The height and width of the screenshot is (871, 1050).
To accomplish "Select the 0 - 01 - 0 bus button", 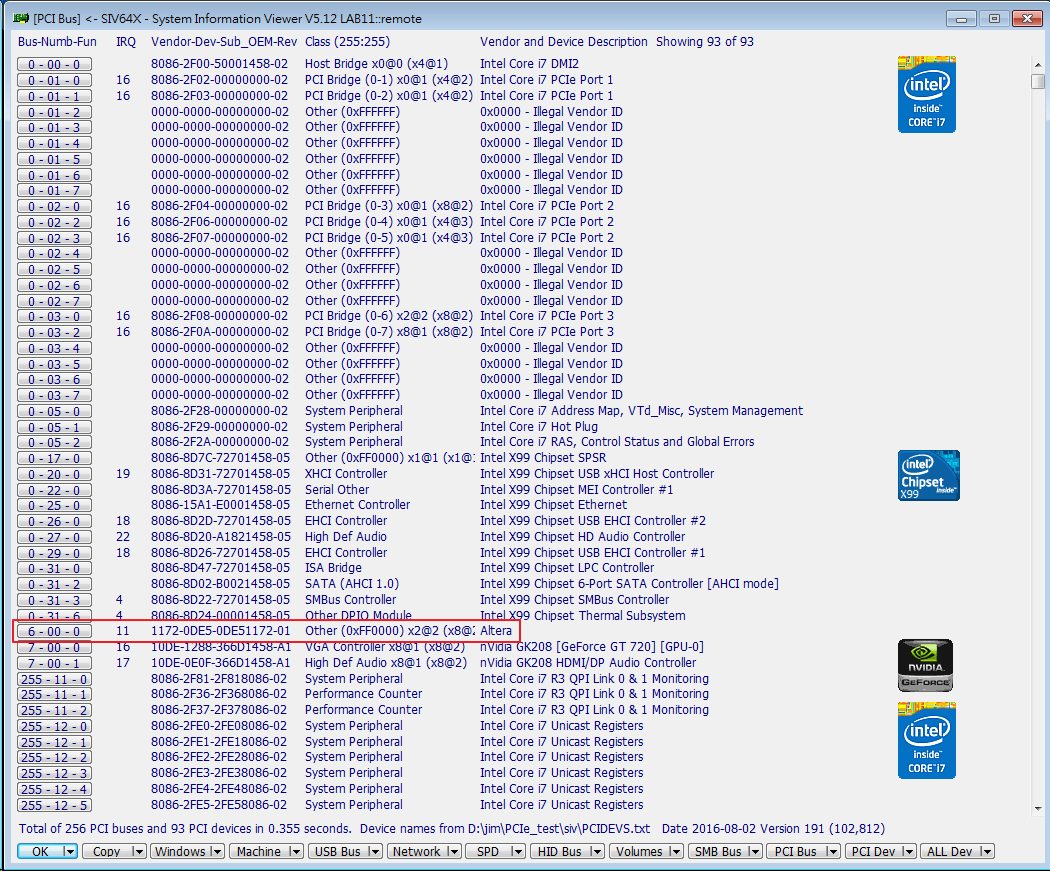I will (54, 80).
